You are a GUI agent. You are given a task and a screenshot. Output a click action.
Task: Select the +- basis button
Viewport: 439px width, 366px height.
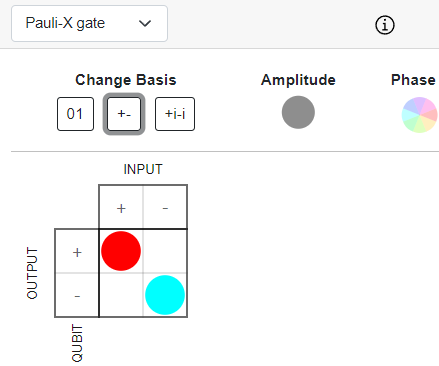[x=124, y=114]
